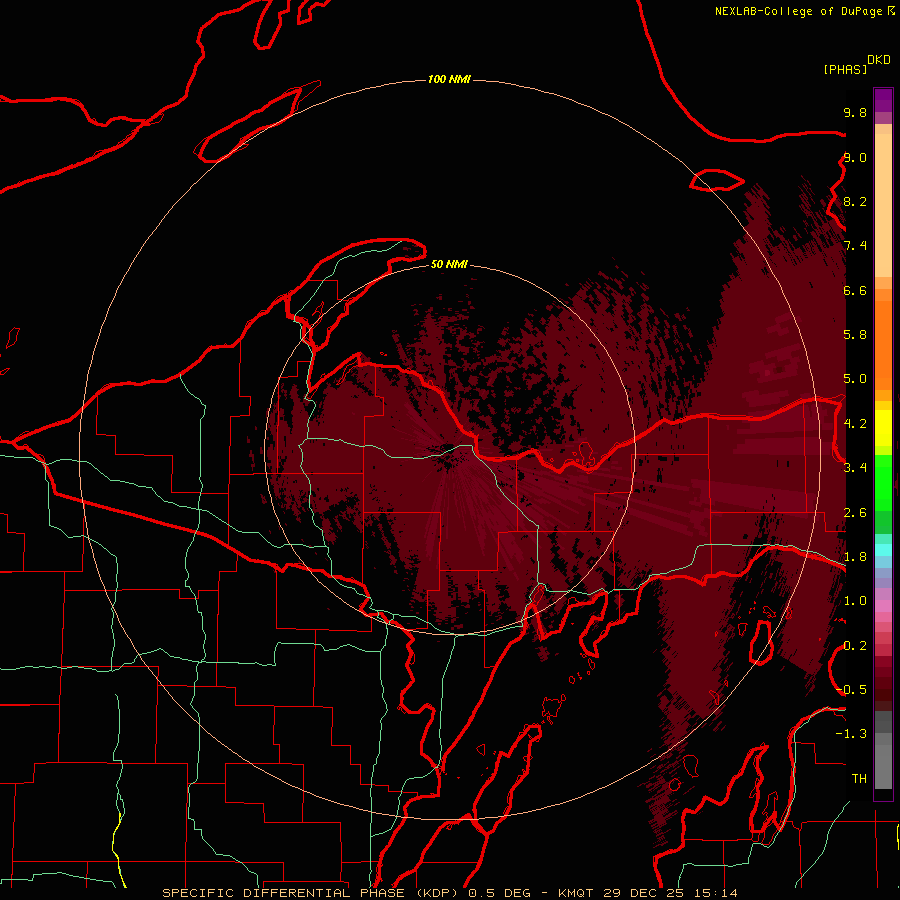This screenshot has height=900, width=900.
Task: Click the 100 NMI range ring label
Action: pyautogui.click(x=449, y=79)
